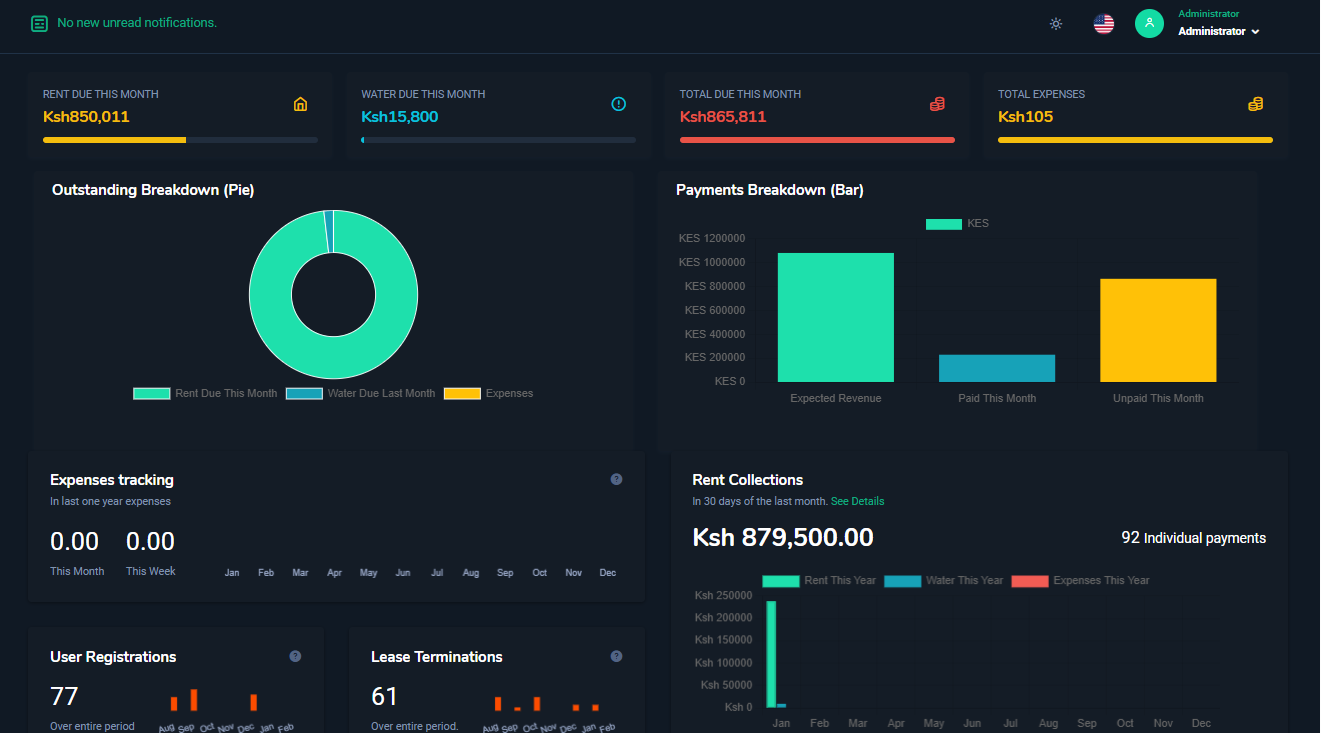The height and width of the screenshot is (733, 1321).
Task: Click the Ksh105 total expenses amount
Action: click(x=1025, y=116)
